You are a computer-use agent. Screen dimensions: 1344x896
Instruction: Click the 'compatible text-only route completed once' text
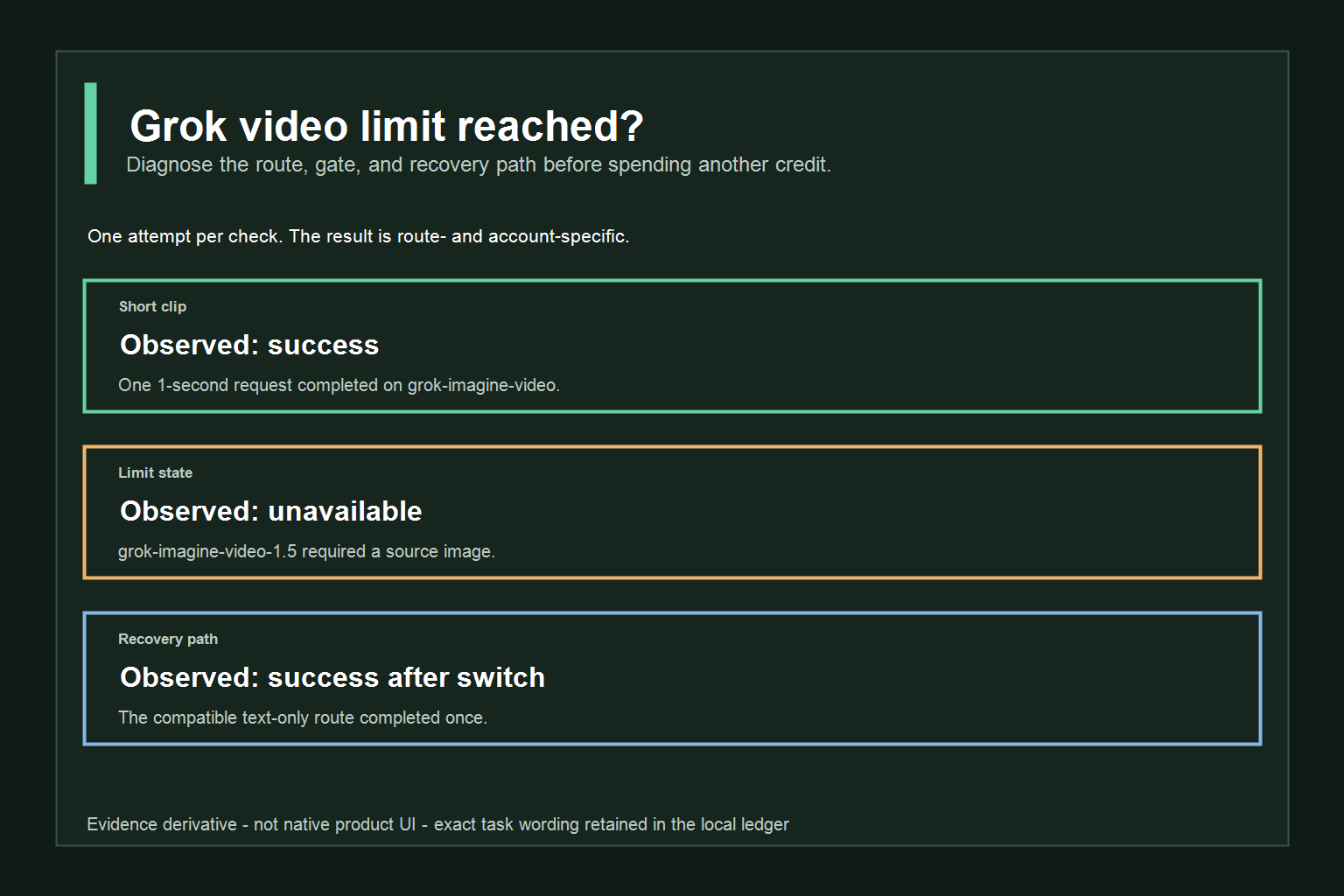click(303, 717)
